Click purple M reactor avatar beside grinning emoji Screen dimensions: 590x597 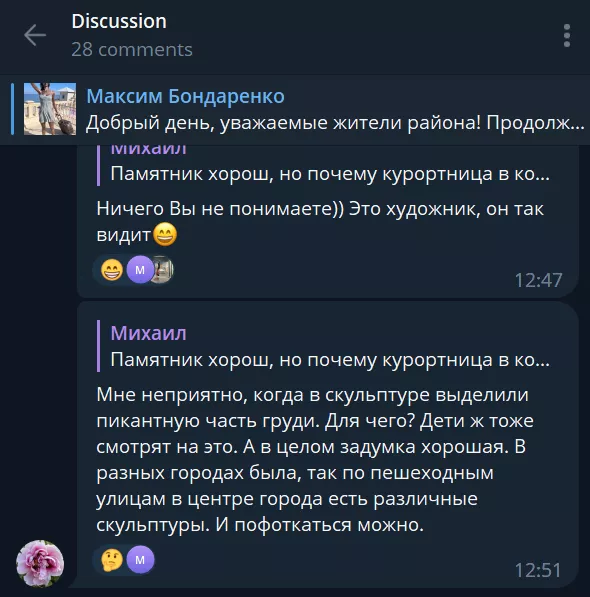(x=140, y=270)
